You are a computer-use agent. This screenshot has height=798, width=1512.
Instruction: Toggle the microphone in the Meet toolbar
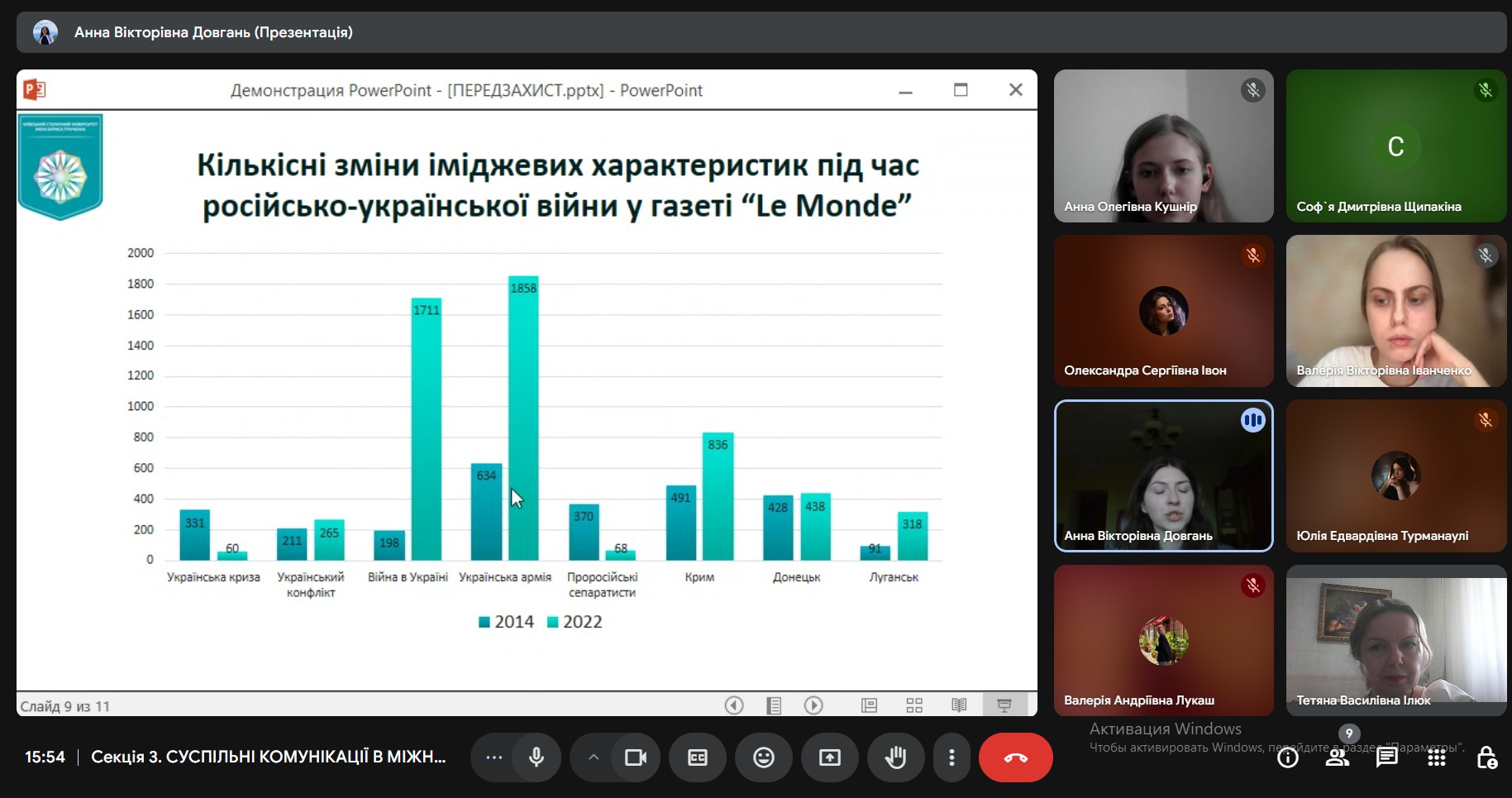537,757
